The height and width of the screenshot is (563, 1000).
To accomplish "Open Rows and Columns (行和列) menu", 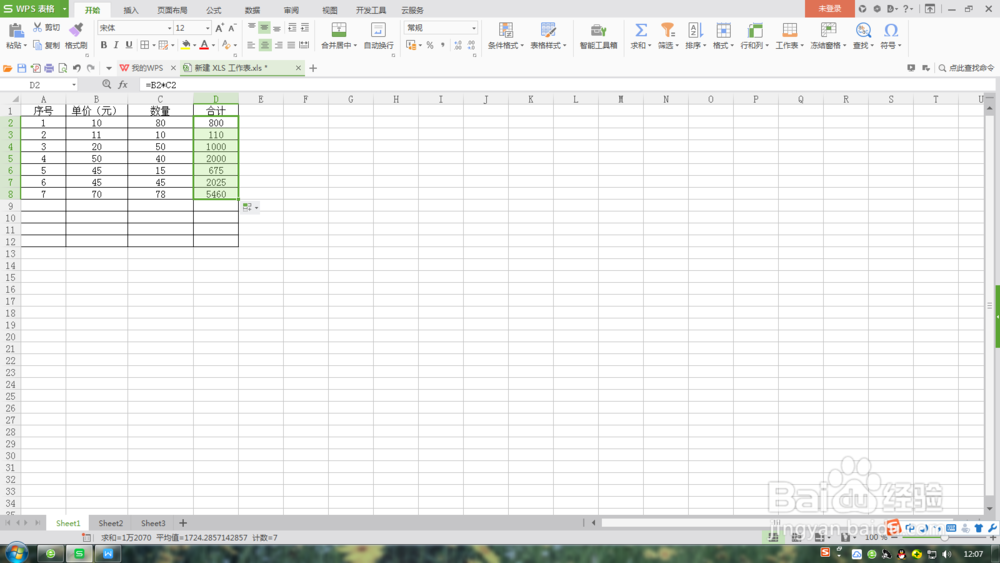I will [x=754, y=35].
